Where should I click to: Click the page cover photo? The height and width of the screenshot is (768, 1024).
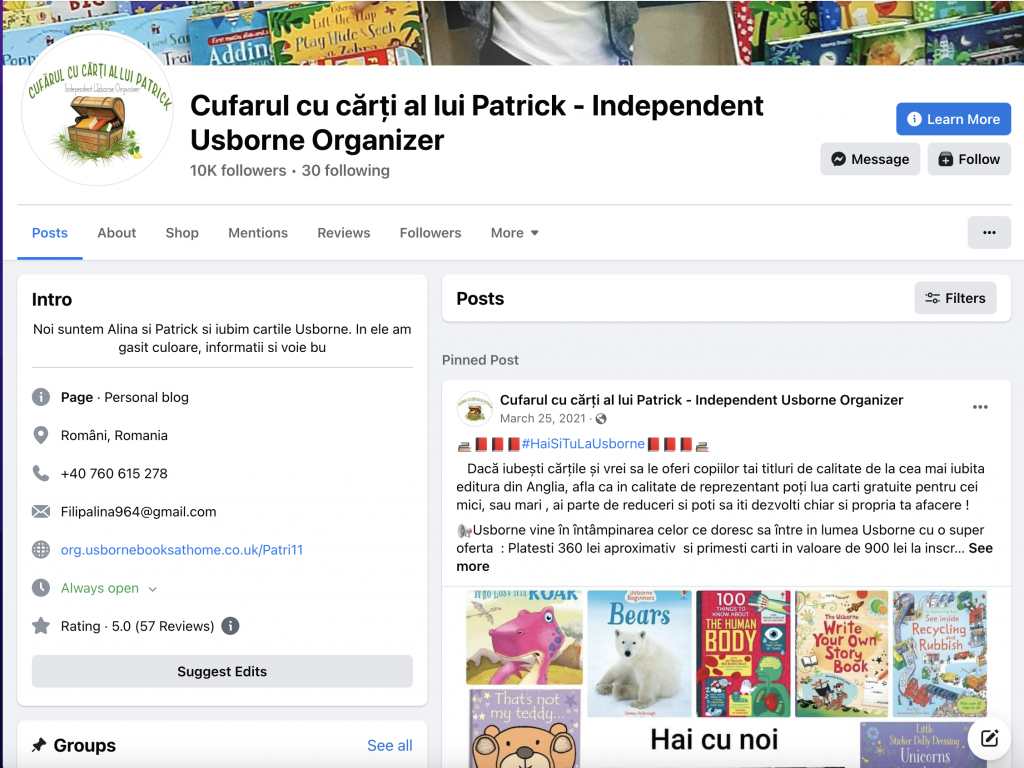point(513,32)
